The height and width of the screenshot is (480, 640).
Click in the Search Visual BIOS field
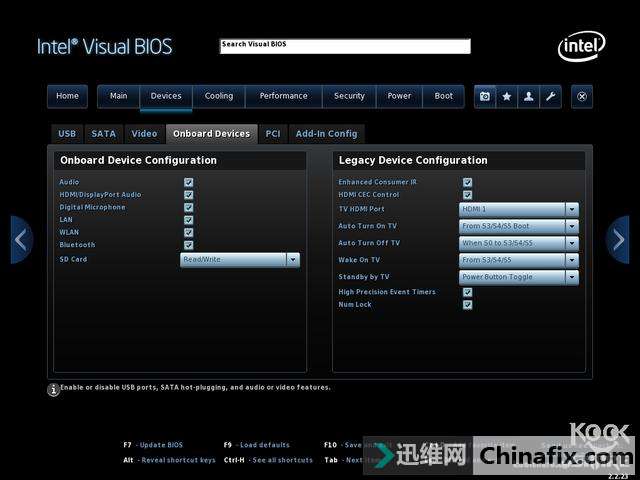pos(345,46)
